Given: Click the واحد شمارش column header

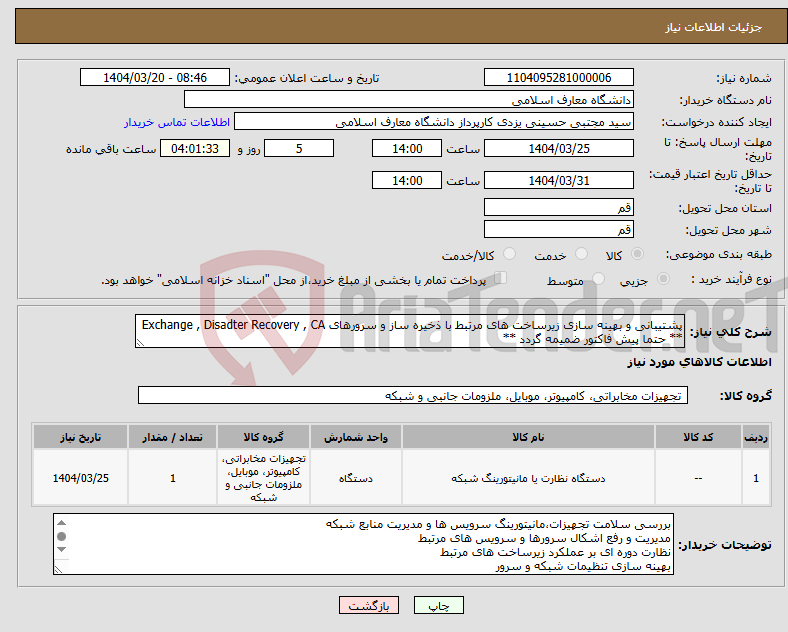Looking at the screenshot, I should 356,437.
